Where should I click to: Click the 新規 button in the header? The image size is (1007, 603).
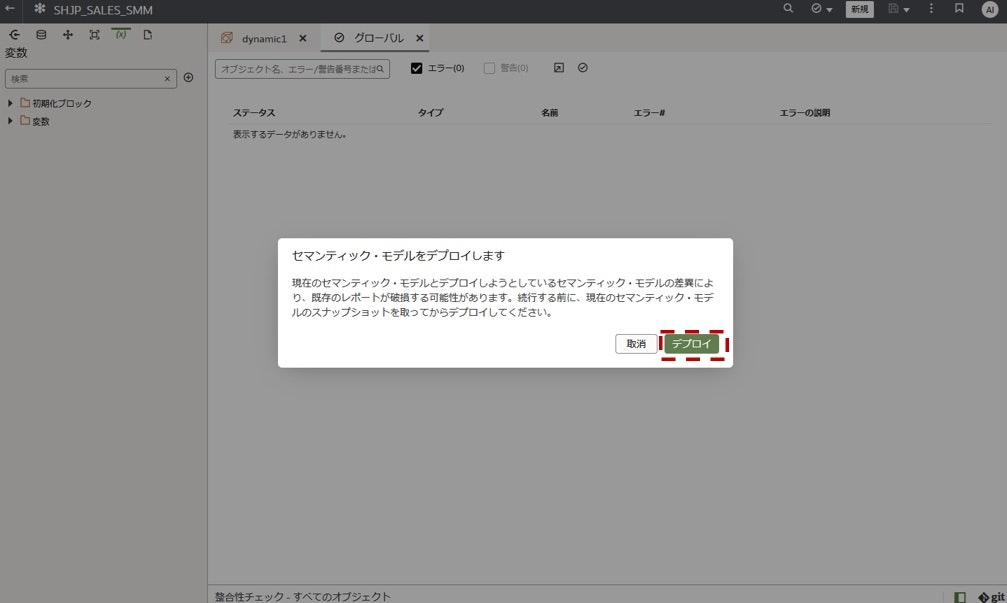pos(859,9)
